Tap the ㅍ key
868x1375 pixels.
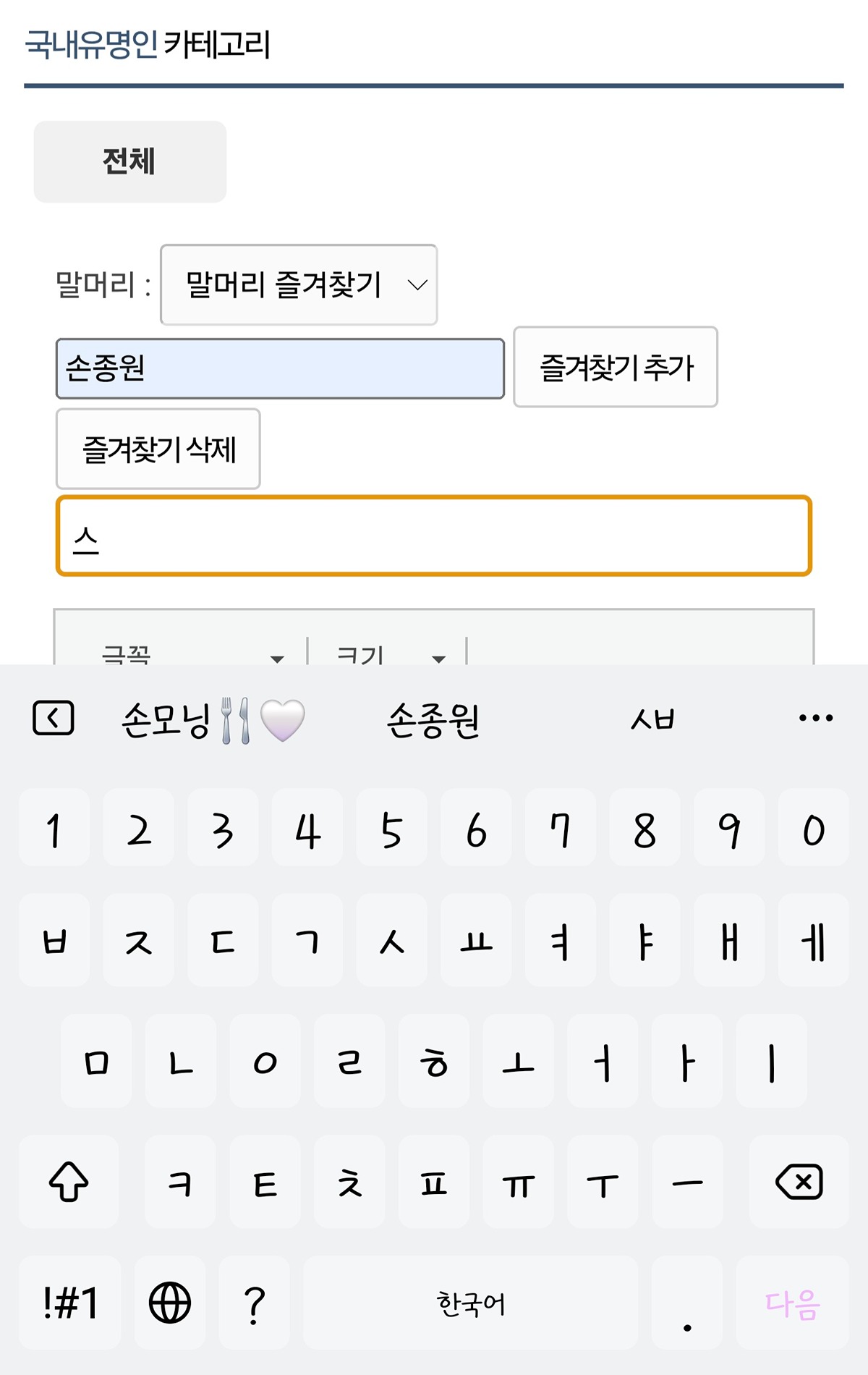coord(434,1182)
